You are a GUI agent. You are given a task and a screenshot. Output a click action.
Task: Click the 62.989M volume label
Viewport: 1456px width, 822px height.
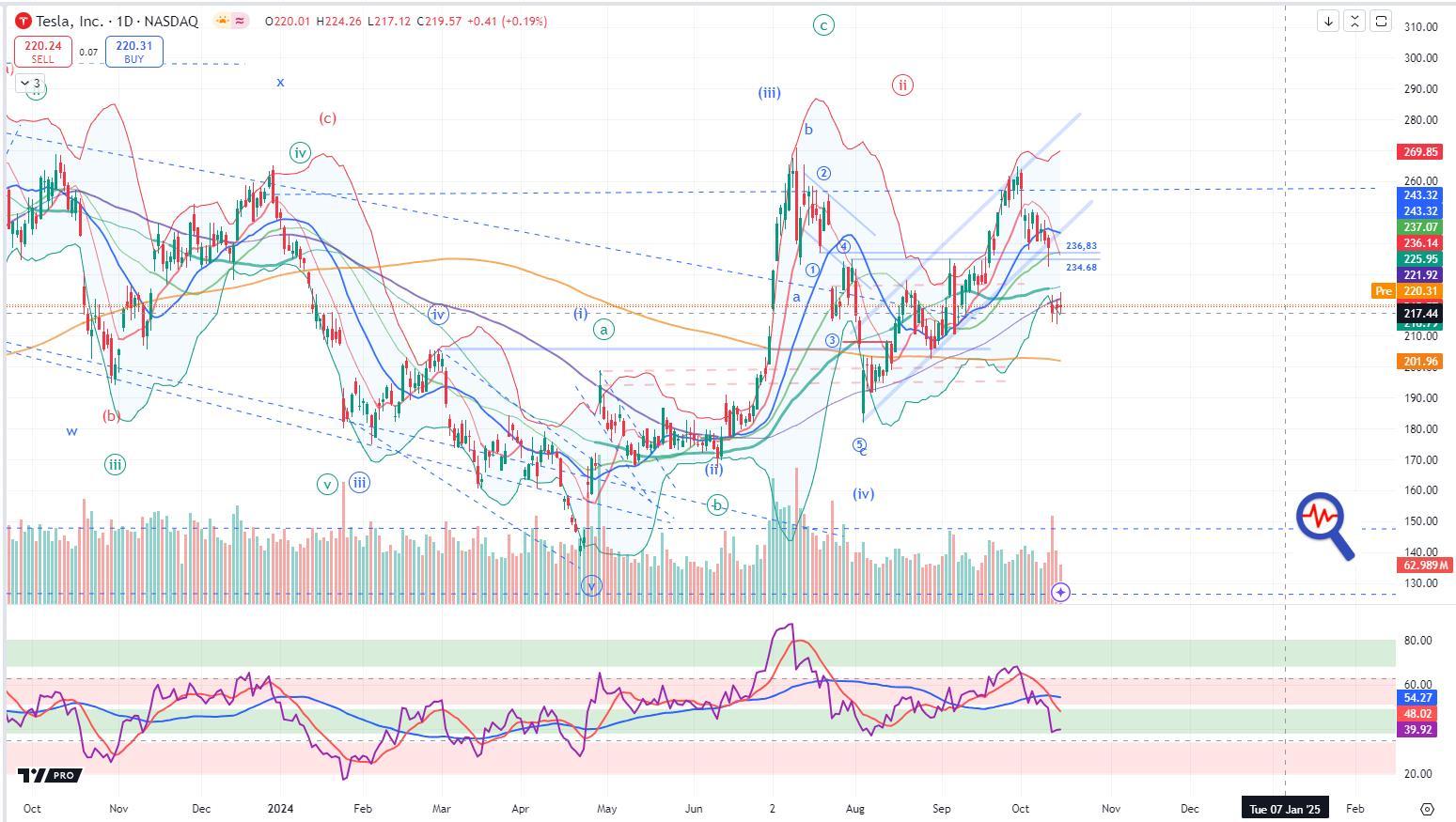point(1425,565)
